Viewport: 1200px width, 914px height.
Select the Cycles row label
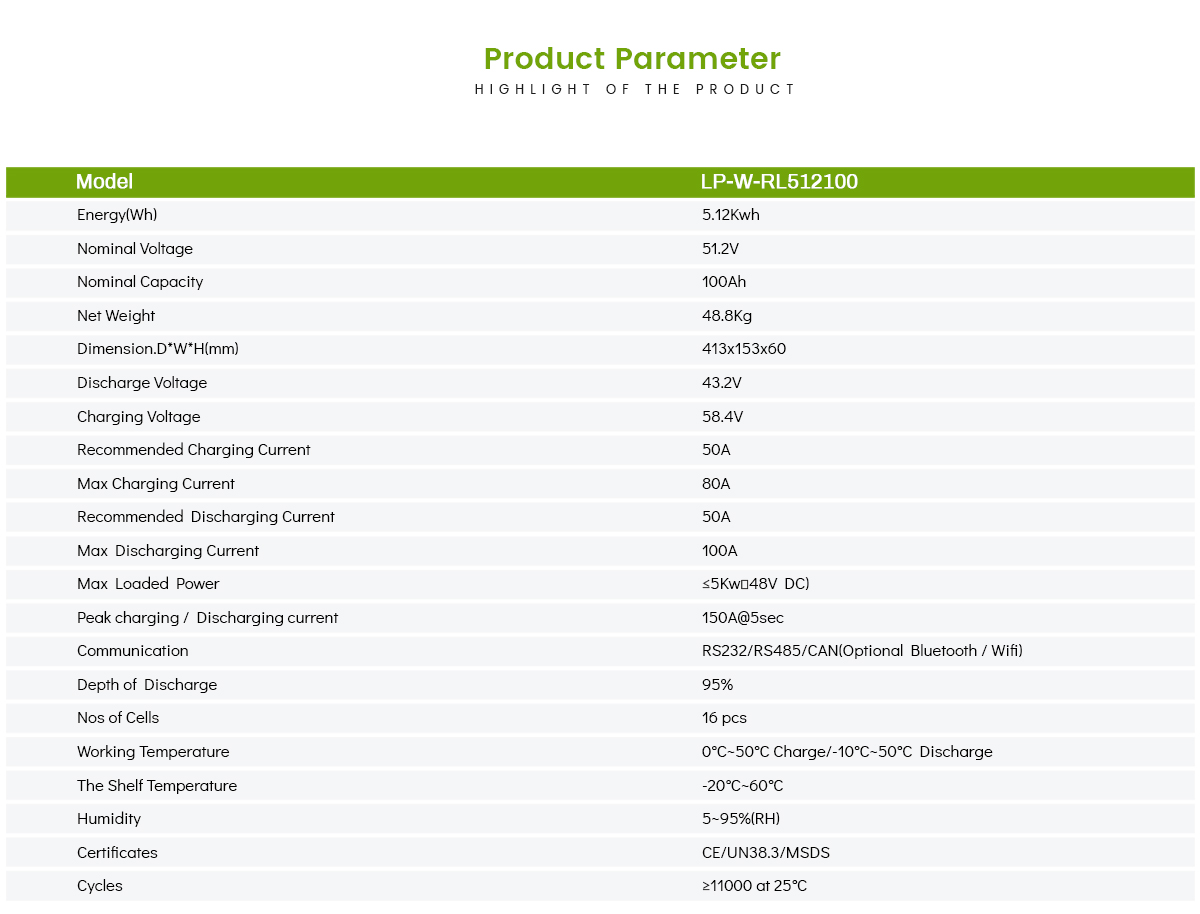[x=100, y=886]
